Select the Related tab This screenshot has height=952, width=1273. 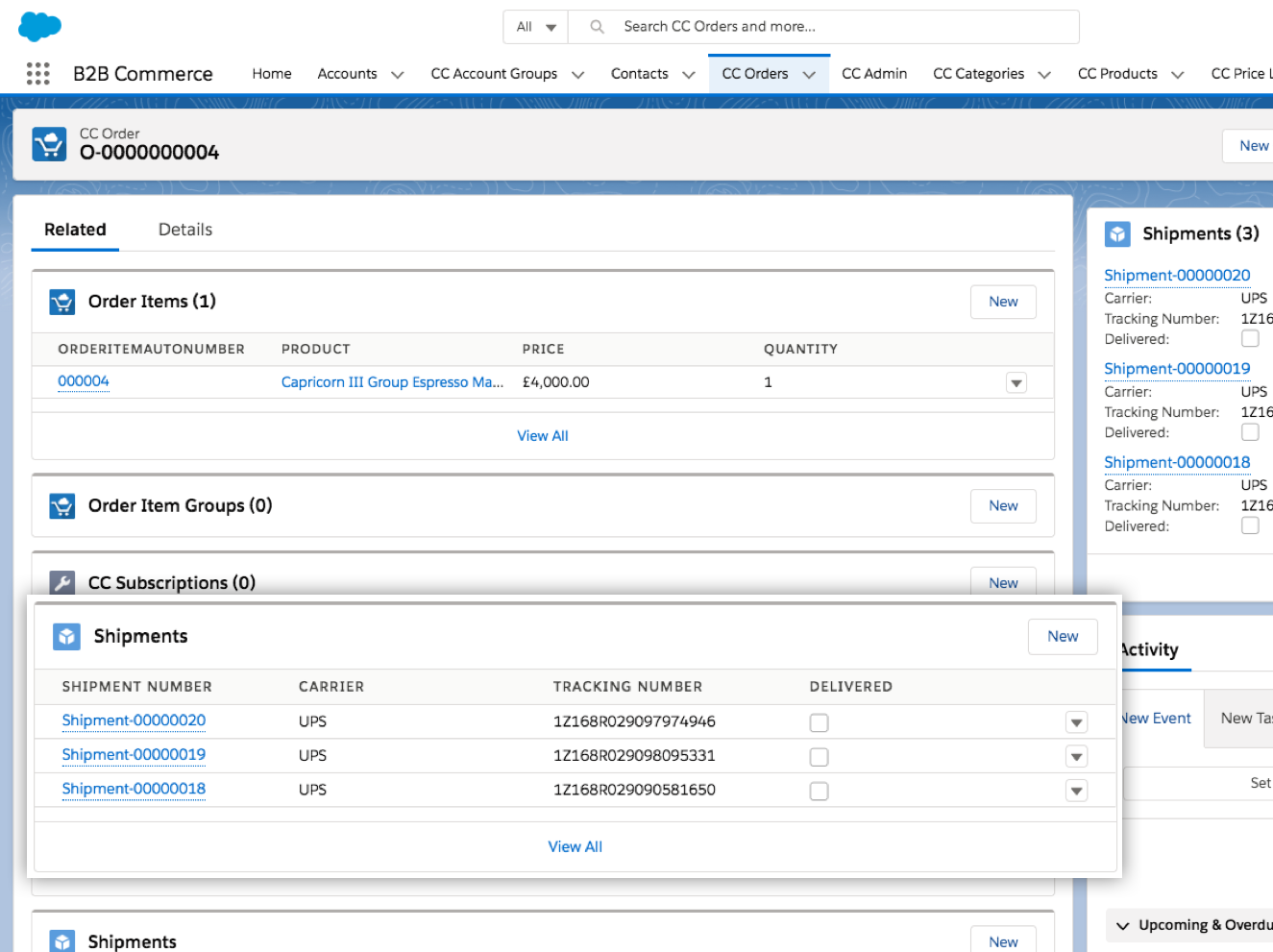pos(75,230)
